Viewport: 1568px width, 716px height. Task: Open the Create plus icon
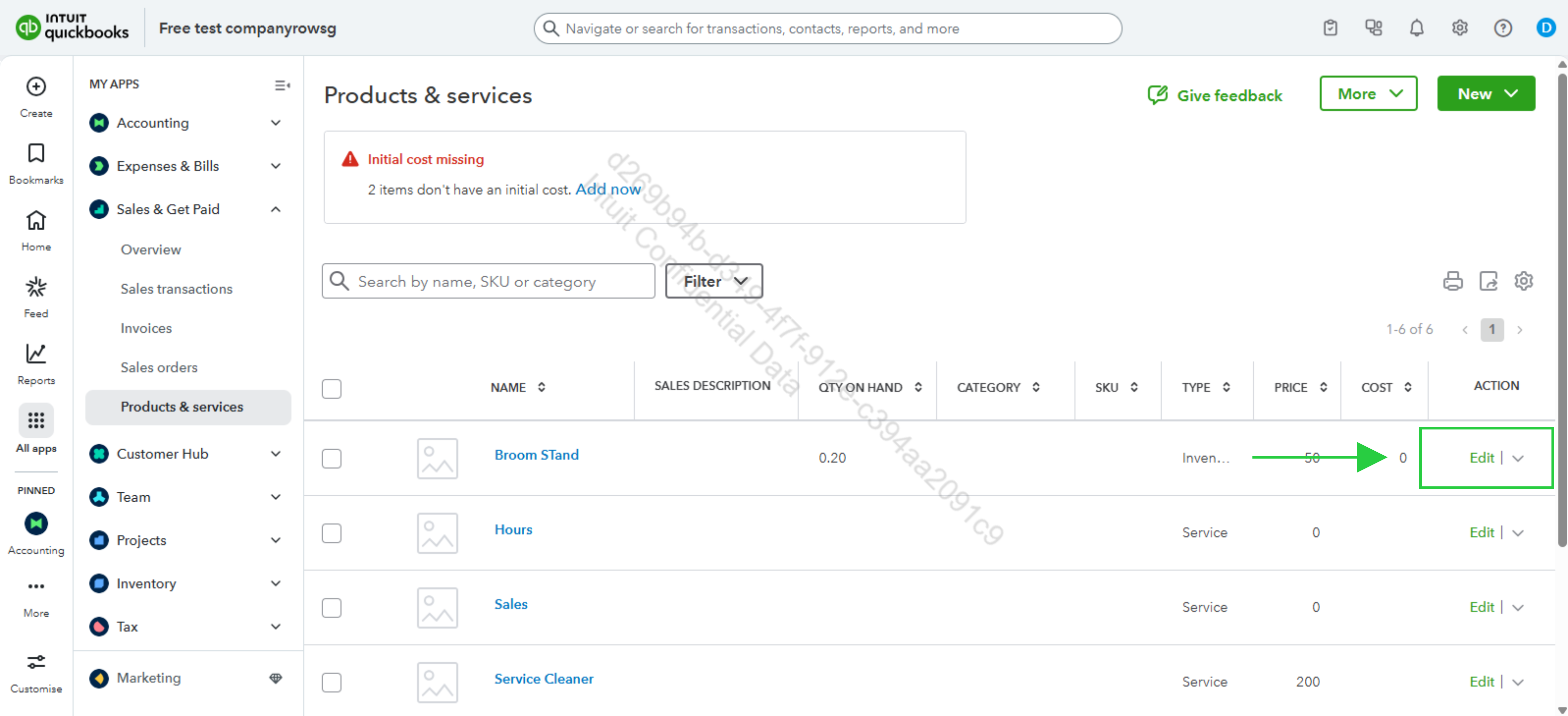[x=36, y=87]
